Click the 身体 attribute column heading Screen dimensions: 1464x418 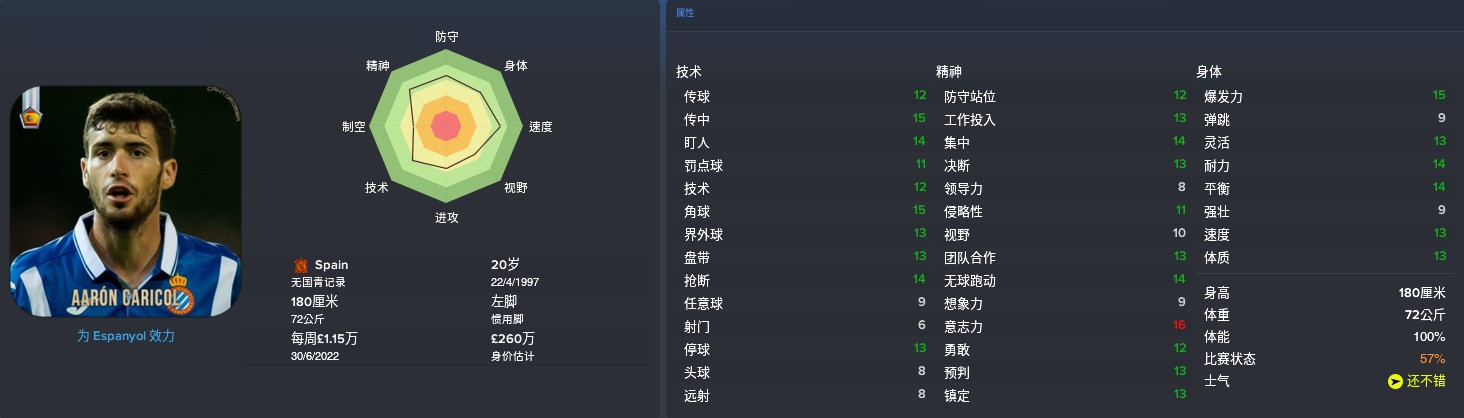[1209, 72]
